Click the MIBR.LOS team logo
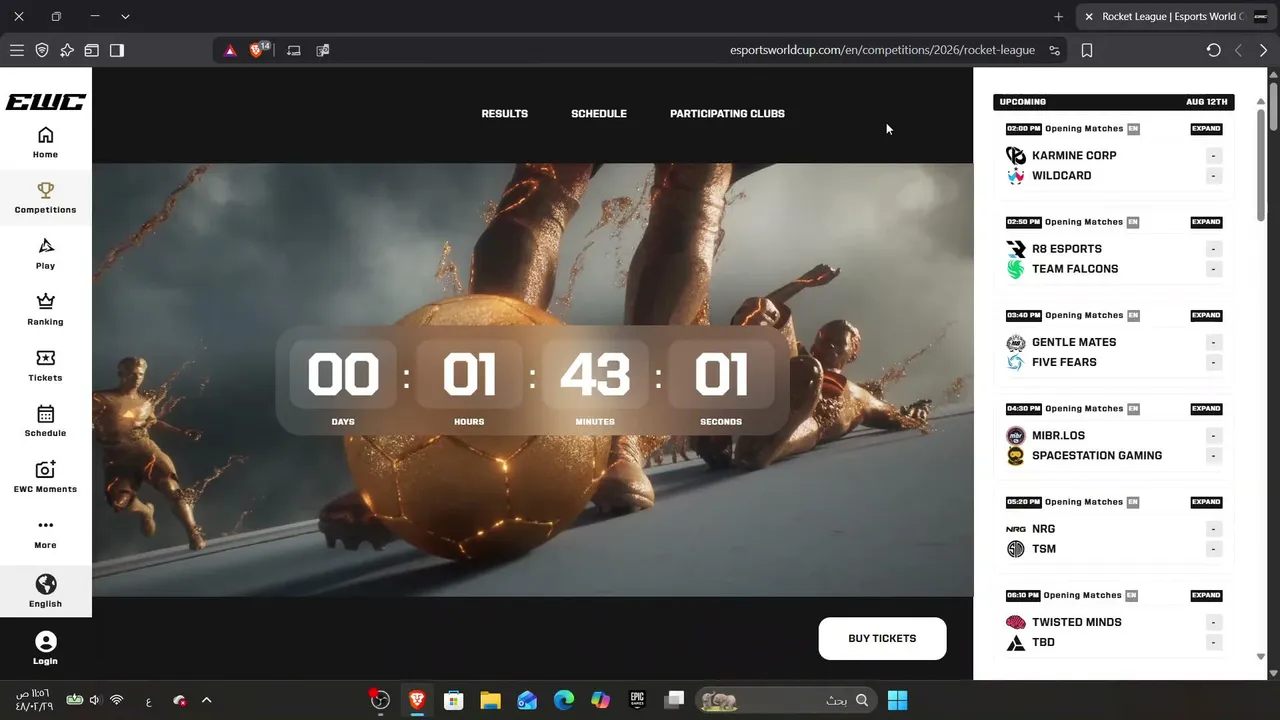1280x720 pixels. tap(1016, 436)
